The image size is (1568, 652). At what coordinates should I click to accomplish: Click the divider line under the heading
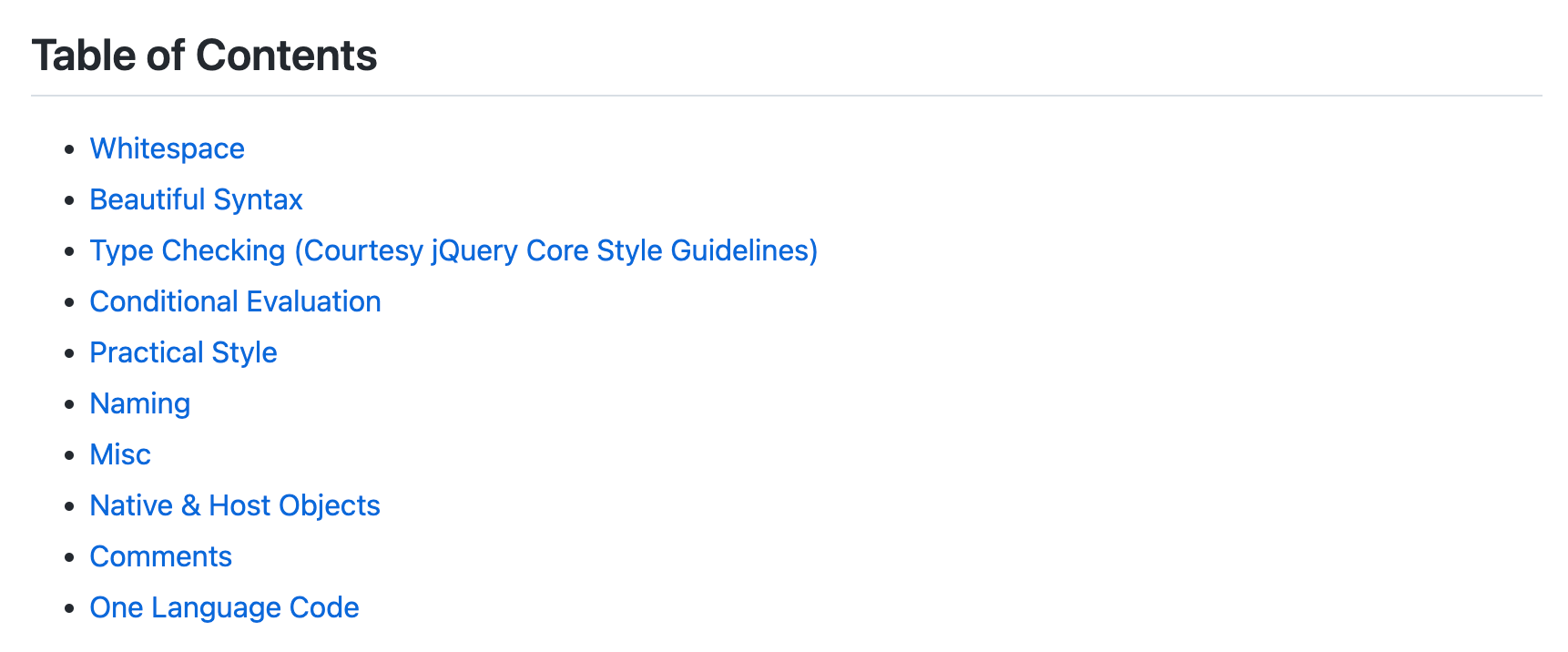pyautogui.click(x=785, y=96)
